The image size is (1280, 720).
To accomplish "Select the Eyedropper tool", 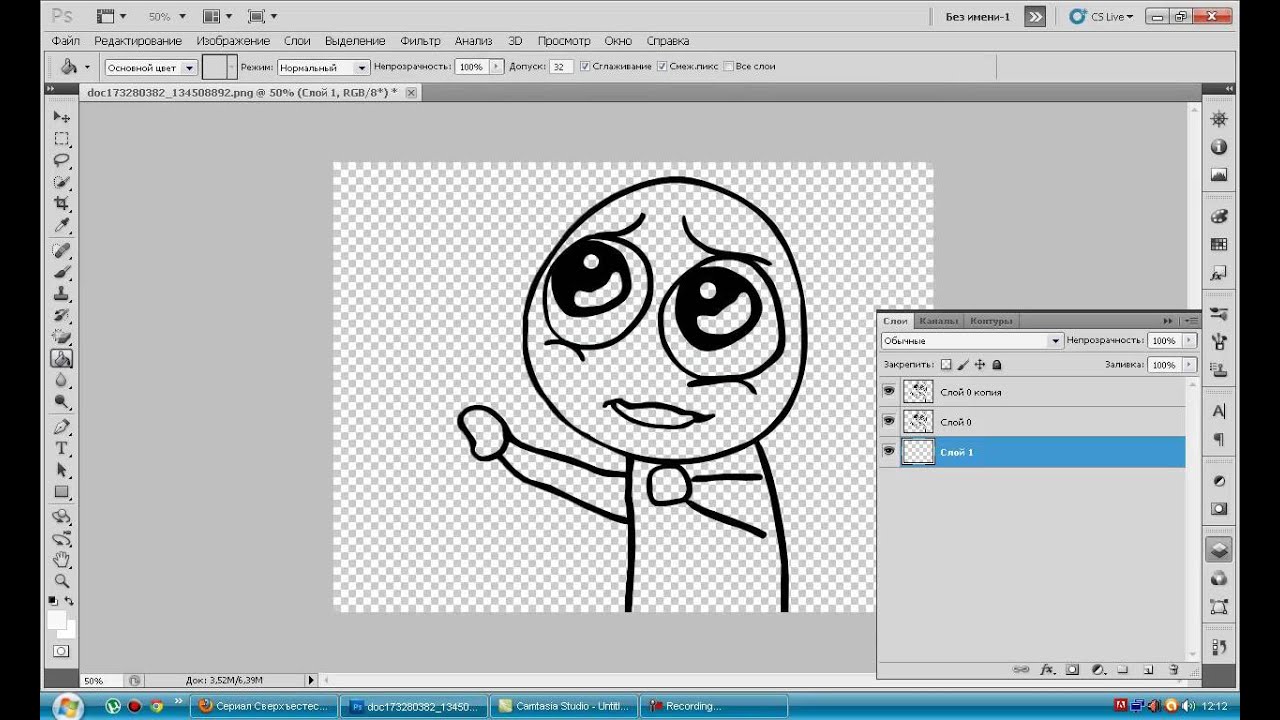I will click(x=62, y=225).
